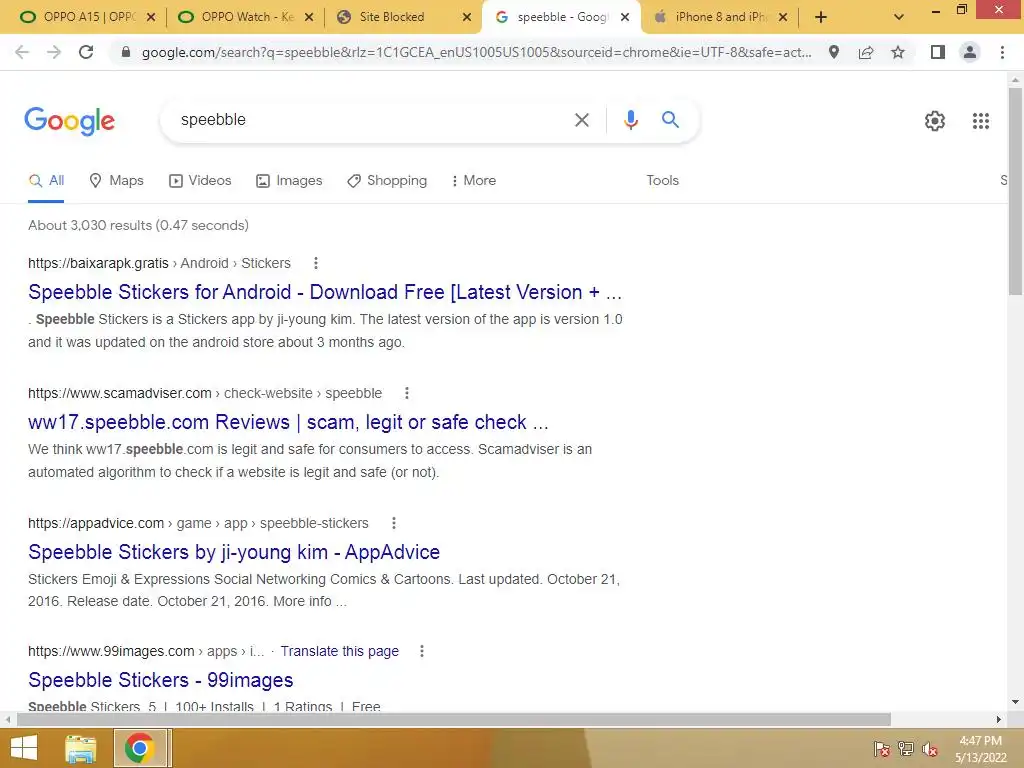Open the taskbar clock showing 4:47 PM
Viewport: 1024px width, 768px height.
coord(980,749)
